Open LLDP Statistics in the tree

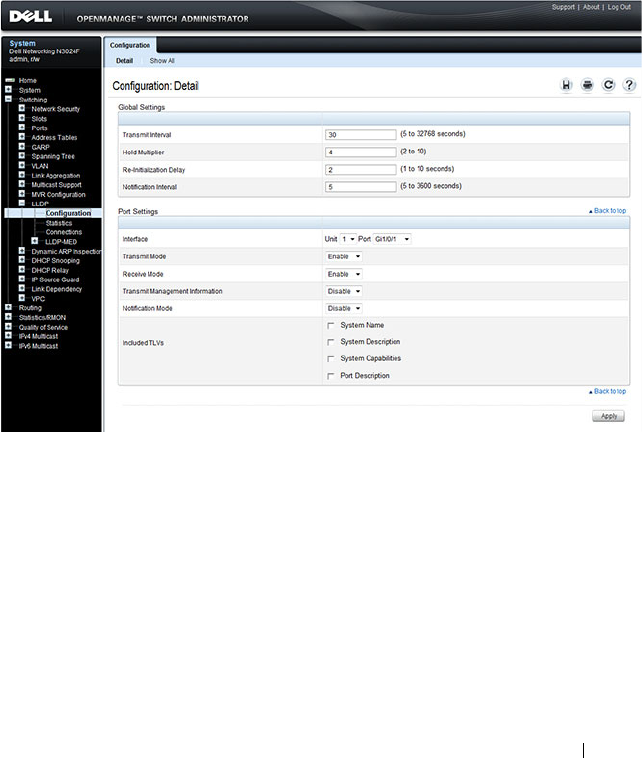[59, 223]
